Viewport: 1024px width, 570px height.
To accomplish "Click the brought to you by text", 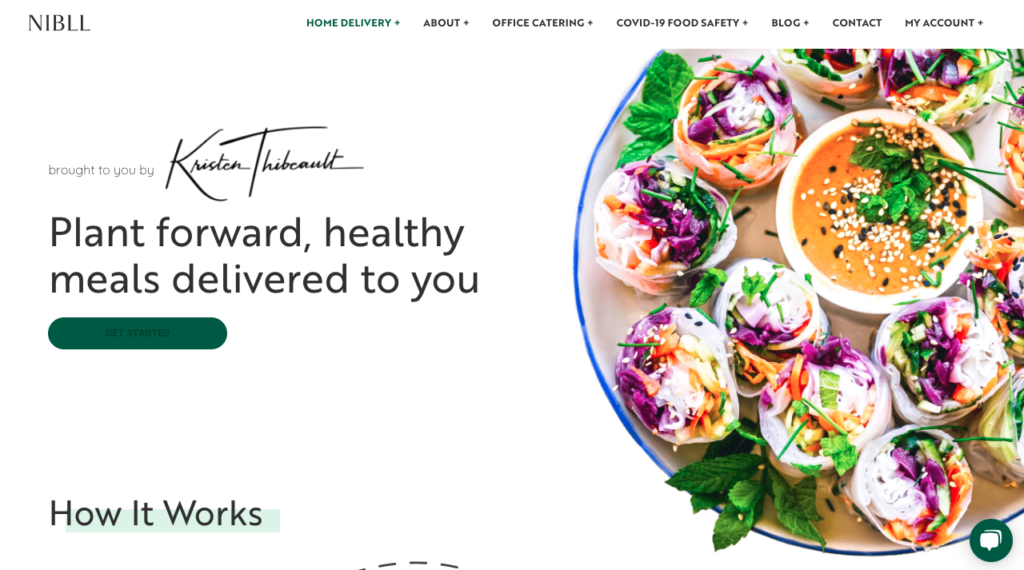I will click(101, 170).
